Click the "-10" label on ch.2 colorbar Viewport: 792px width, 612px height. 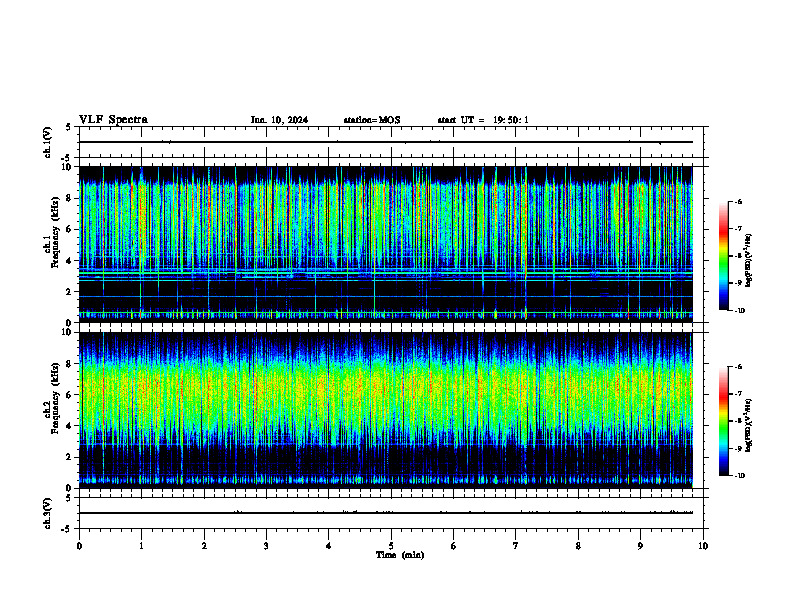(x=740, y=476)
